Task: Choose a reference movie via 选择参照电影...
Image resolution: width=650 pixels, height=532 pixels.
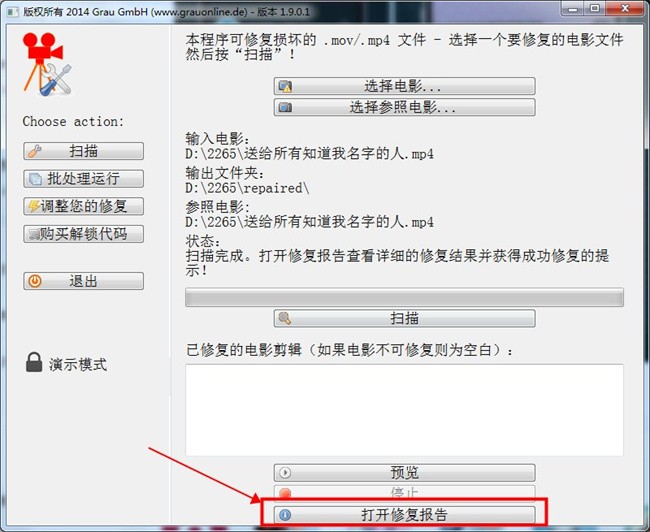Action: pos(404,107)
